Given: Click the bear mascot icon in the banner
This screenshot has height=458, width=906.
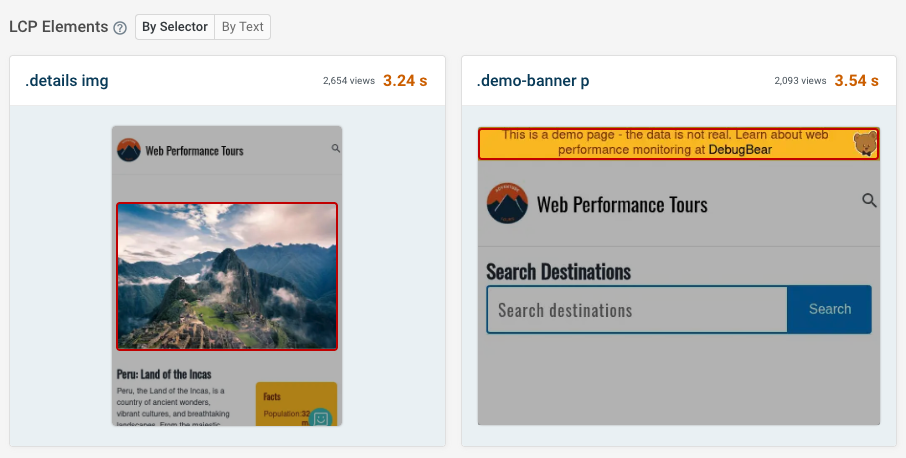Looking at the screenshot, I should pyautogui.click(x=865, y=145).
